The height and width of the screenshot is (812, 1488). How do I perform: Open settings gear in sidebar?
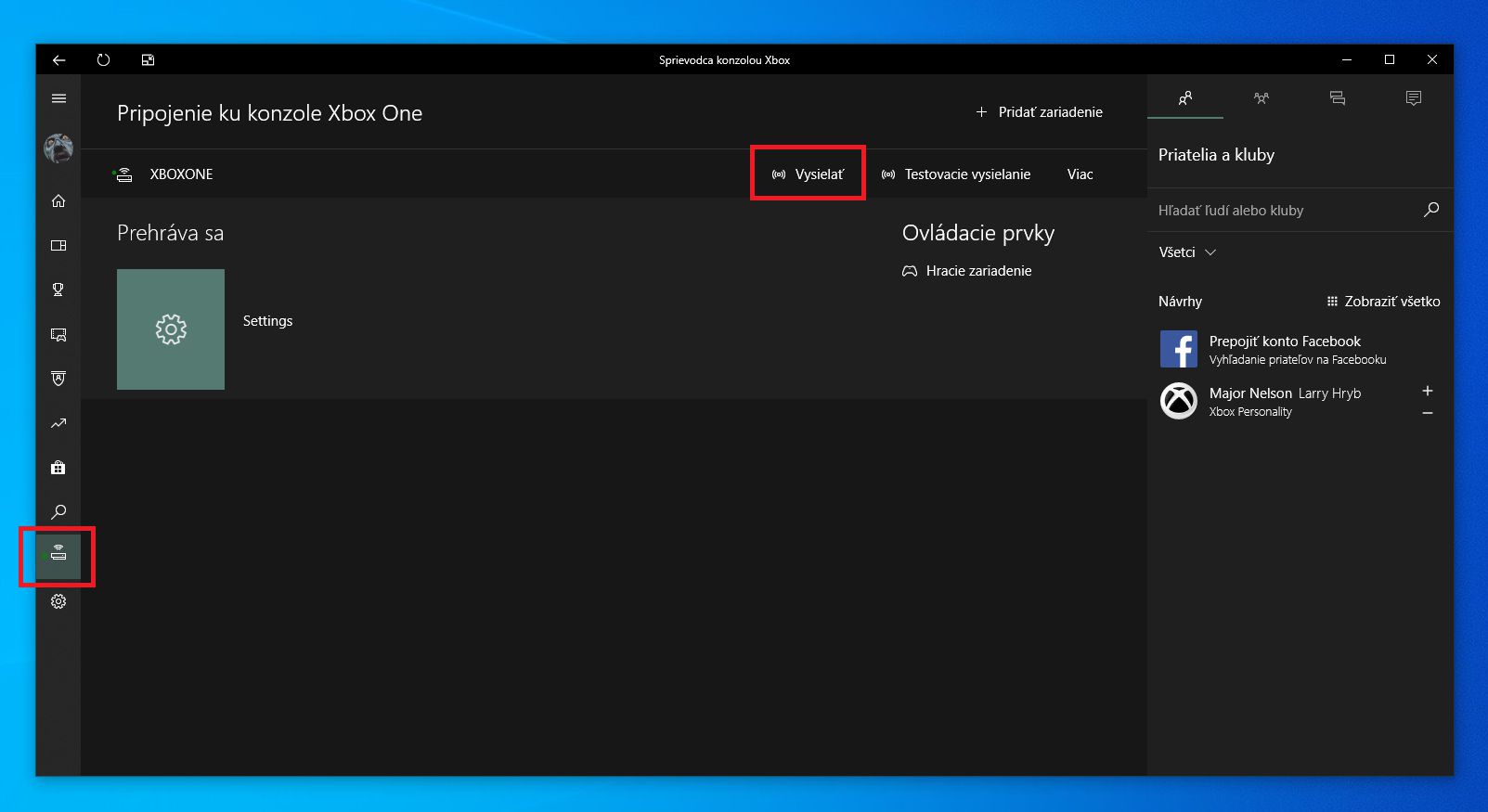pos(58,601)
